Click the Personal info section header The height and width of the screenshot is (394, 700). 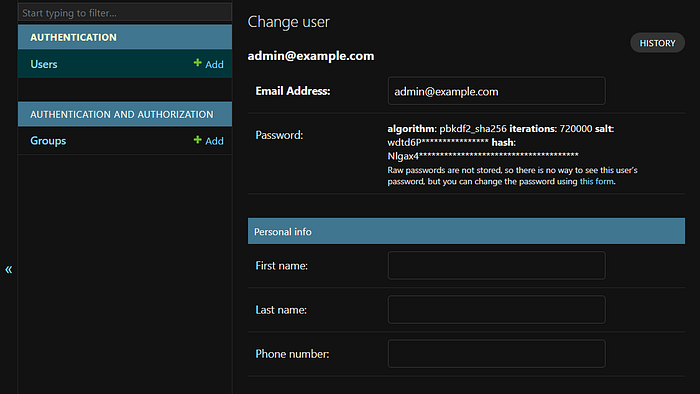pos(466,231)
